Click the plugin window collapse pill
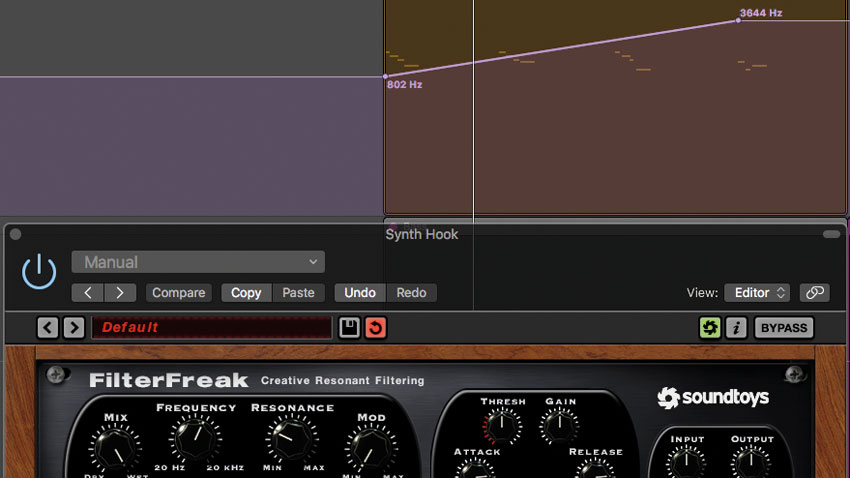This screenshot has width=850, height=478. tap(831, 234)
